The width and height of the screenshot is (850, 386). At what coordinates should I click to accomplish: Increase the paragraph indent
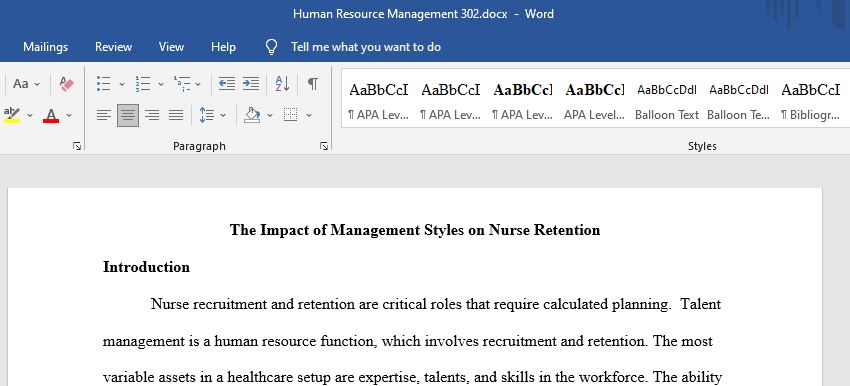pos(250,83)
